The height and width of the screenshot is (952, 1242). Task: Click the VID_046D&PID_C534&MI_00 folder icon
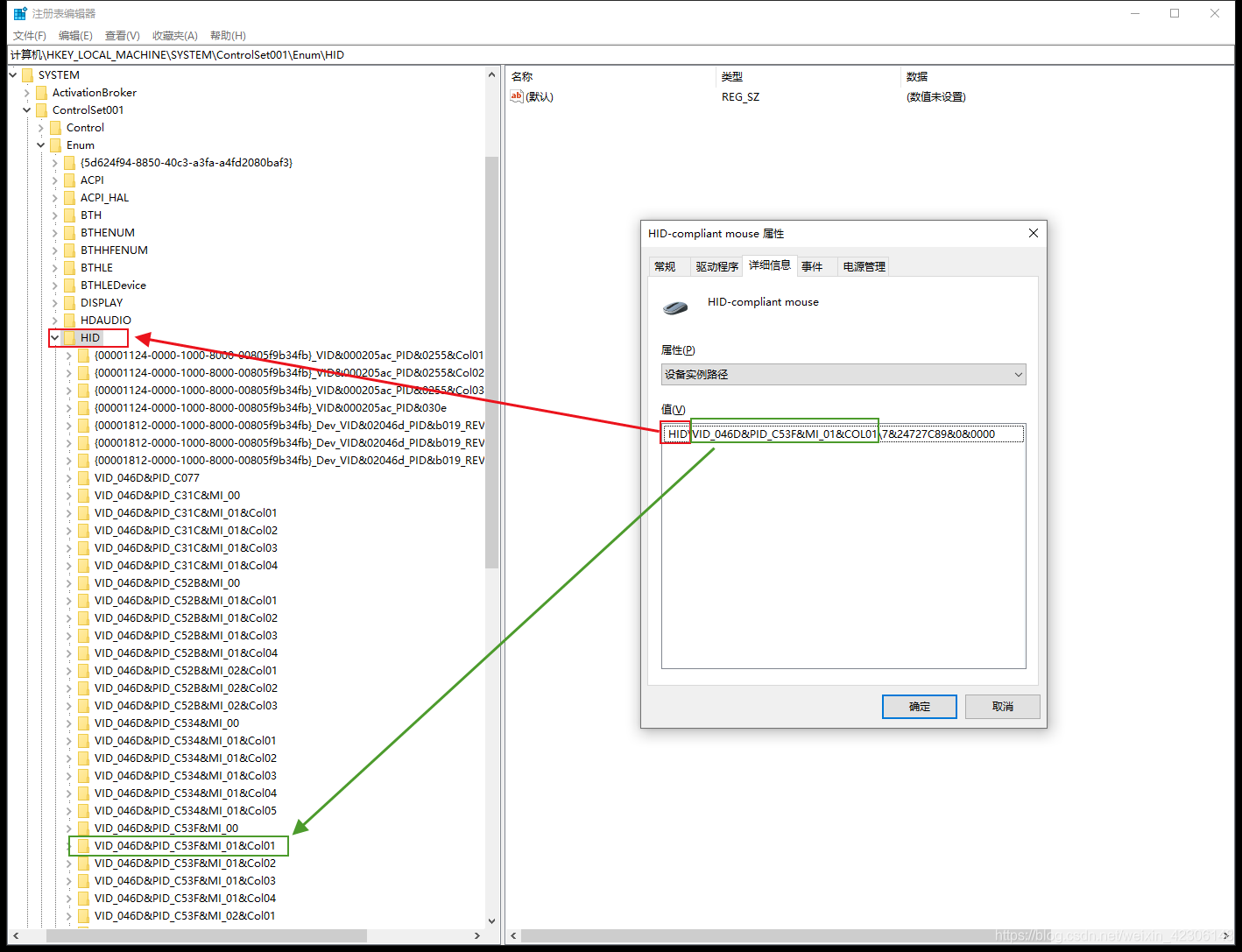tap(83, 723)
